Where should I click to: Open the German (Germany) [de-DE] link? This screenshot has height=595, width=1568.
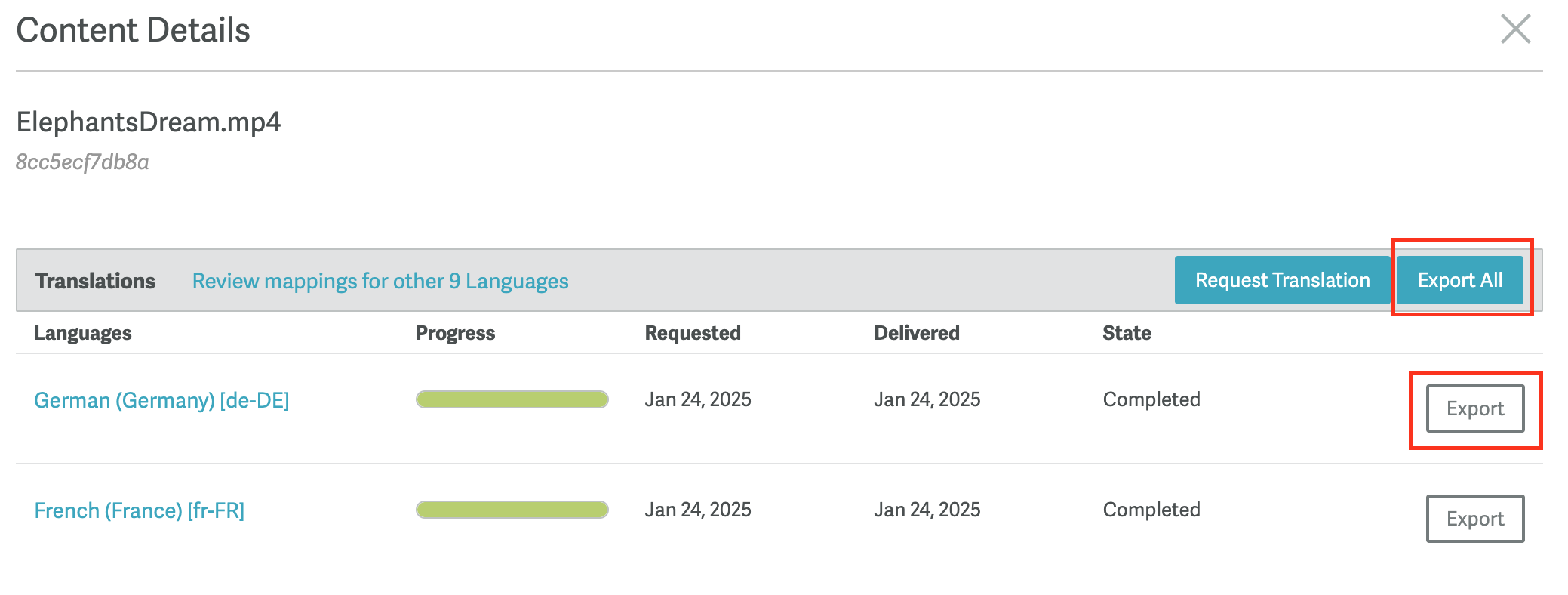[x=161, y=400]
